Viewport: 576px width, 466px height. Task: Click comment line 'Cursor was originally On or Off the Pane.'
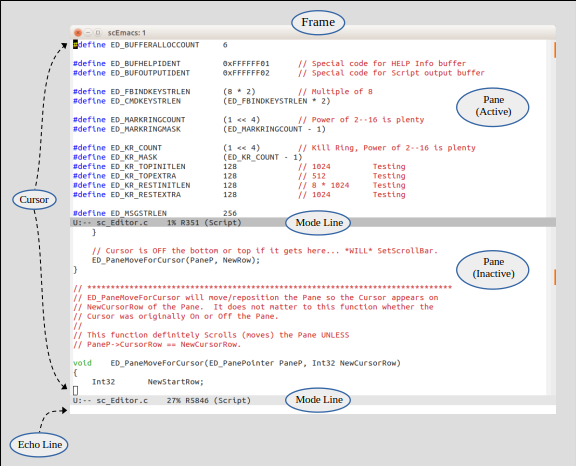click(x=176, y=316)
